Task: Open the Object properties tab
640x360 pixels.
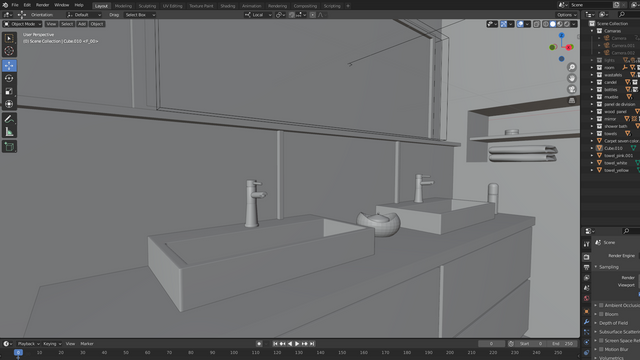Action: point(587,311)
